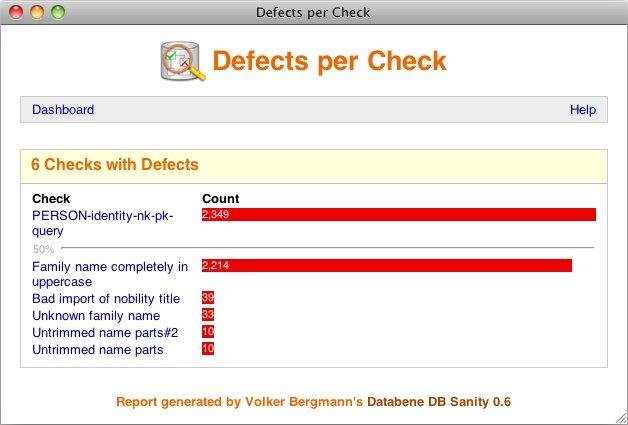Viewport: 628px width, 425px height.
Task: Select 'Bad import of nobility title' check
Action: (x=106, y=299)
